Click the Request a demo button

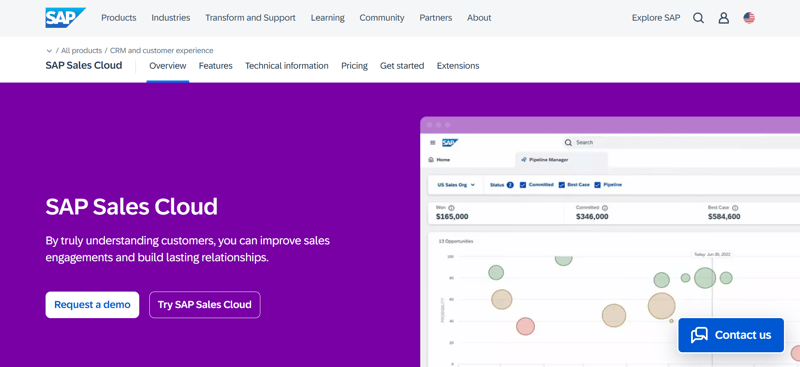point(92,305)
